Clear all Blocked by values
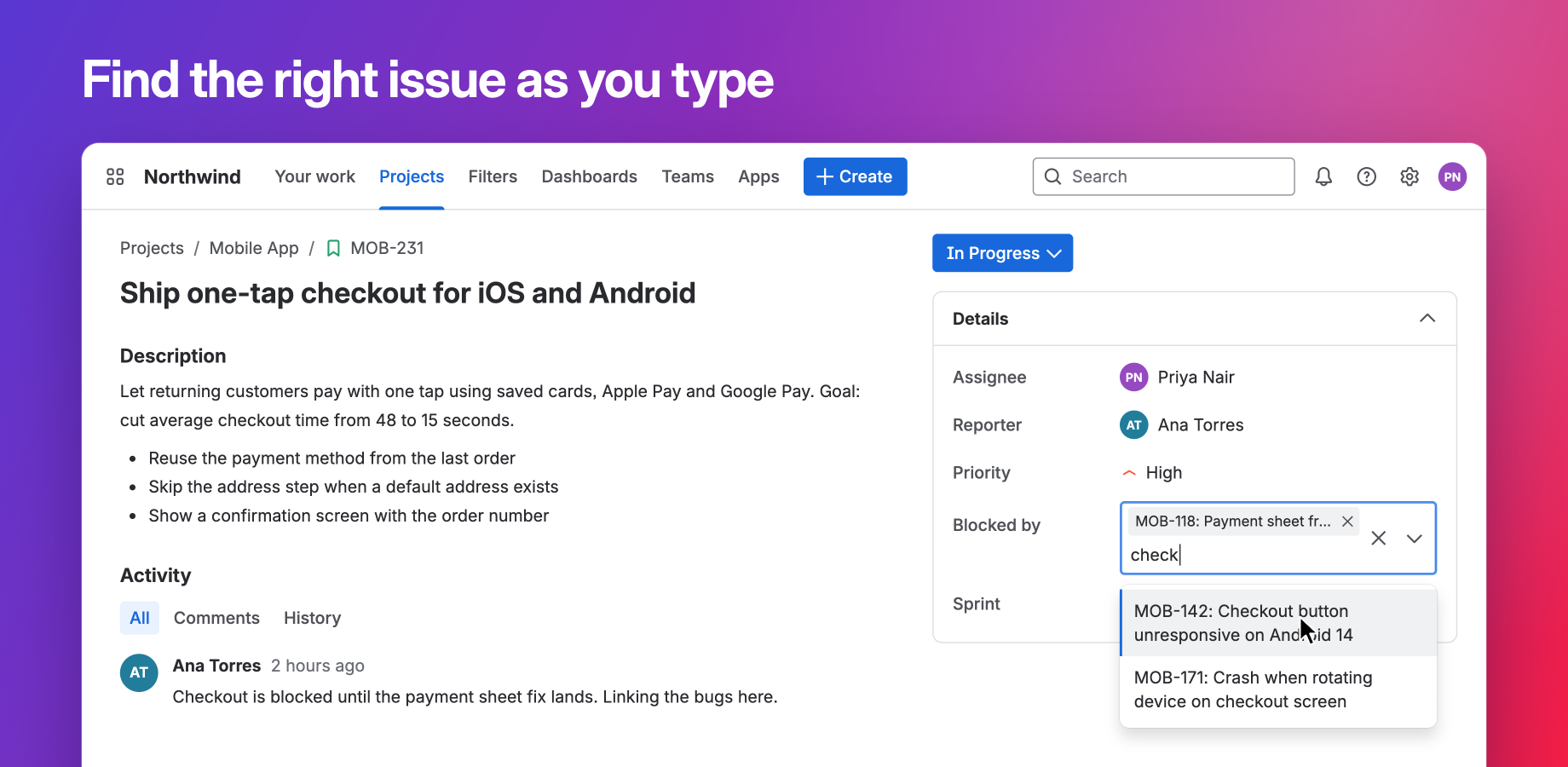Image resolution: width=1568 pixels, height=767 pixels. pyautogui.click(x=1379, y=539)
